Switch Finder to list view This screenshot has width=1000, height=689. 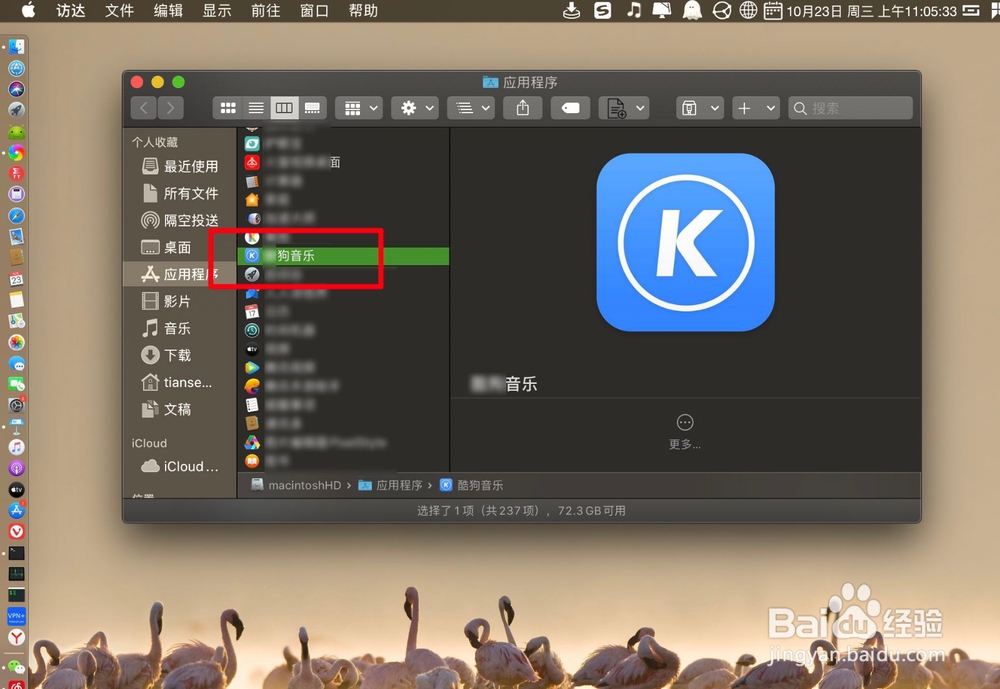256,108
